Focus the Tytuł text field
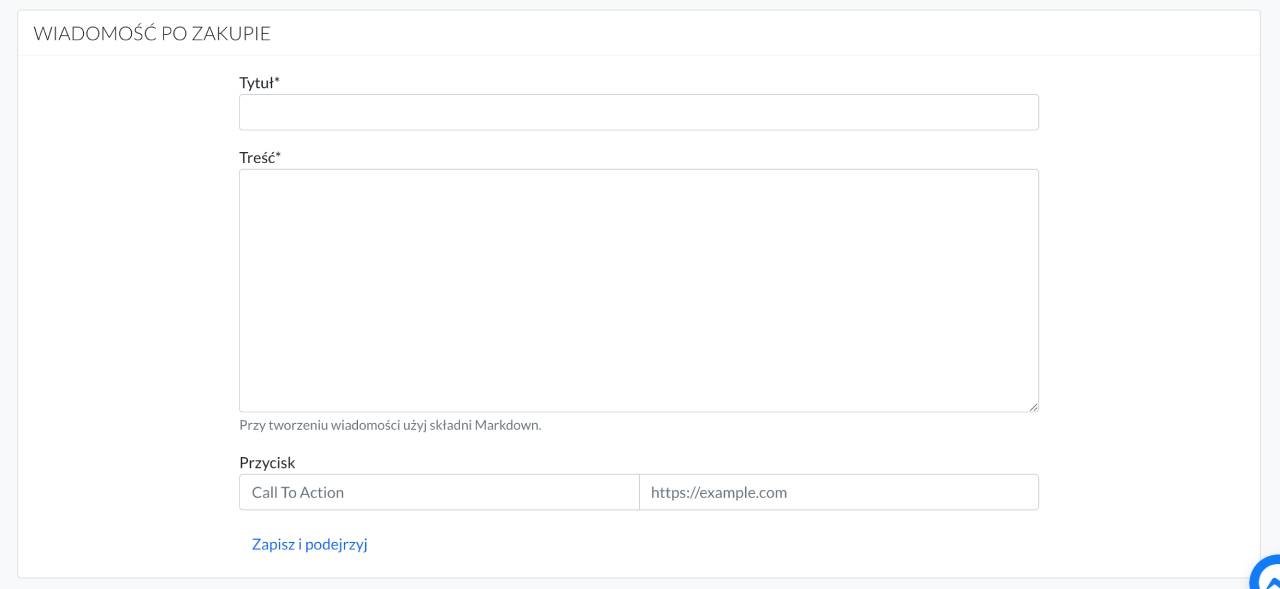The height and width of the screenshot is (589, 1280). [x=638, y=112]
